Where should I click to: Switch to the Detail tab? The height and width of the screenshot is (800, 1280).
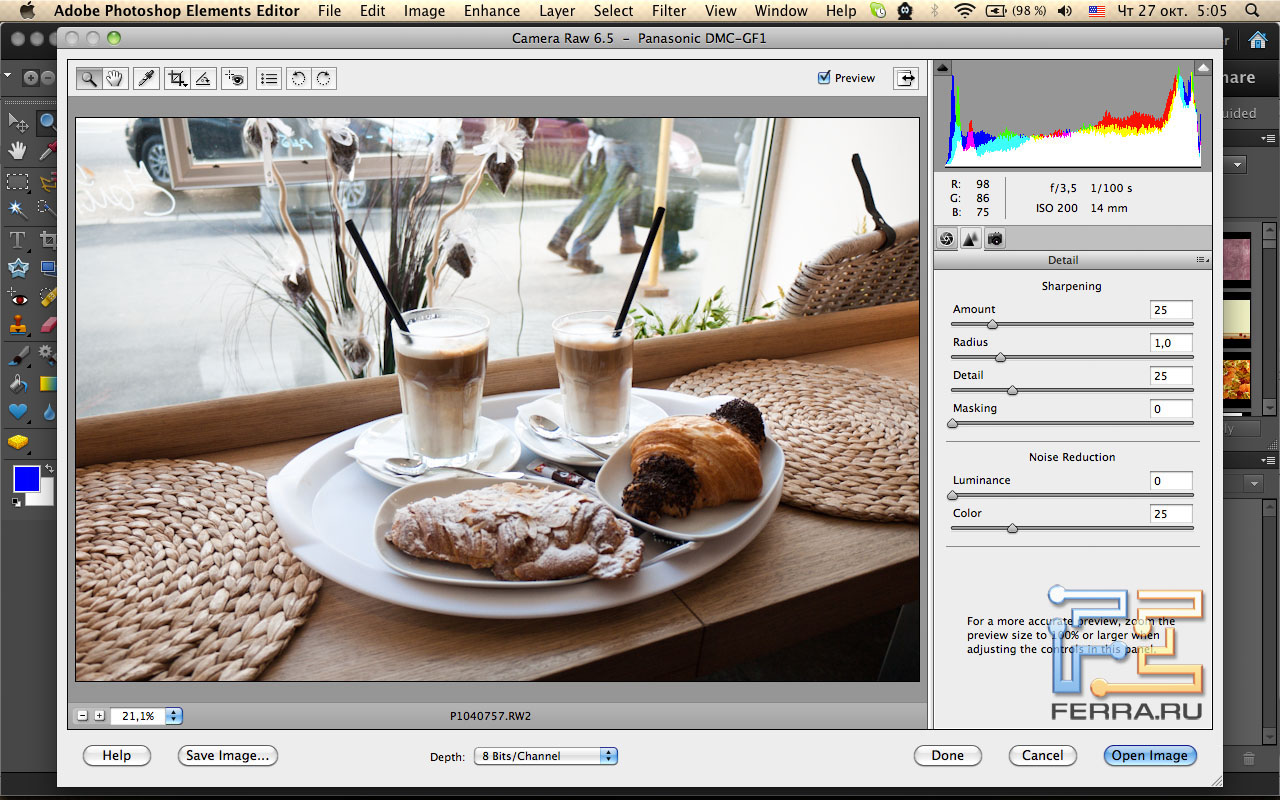coord(970,238)
